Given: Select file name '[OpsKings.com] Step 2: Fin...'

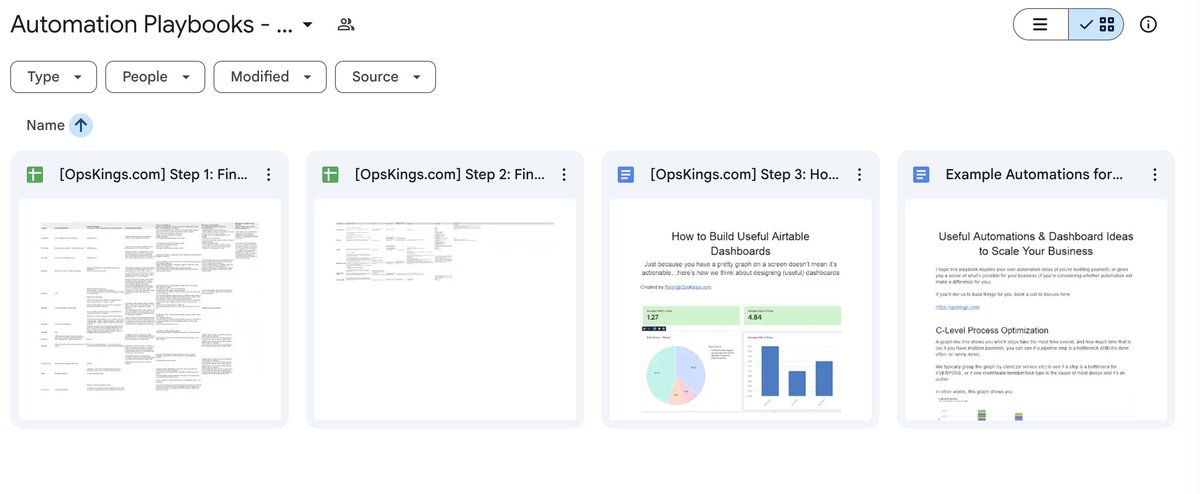Looking at the screenshot, I should tap(450, 174).
